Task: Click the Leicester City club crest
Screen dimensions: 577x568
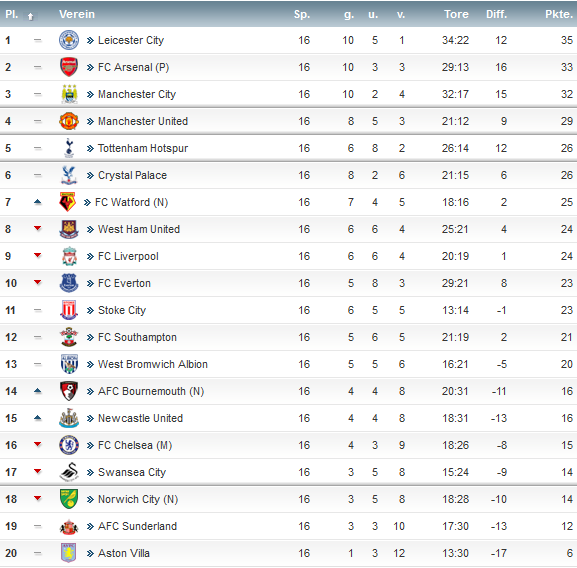Action: [69, 40]
